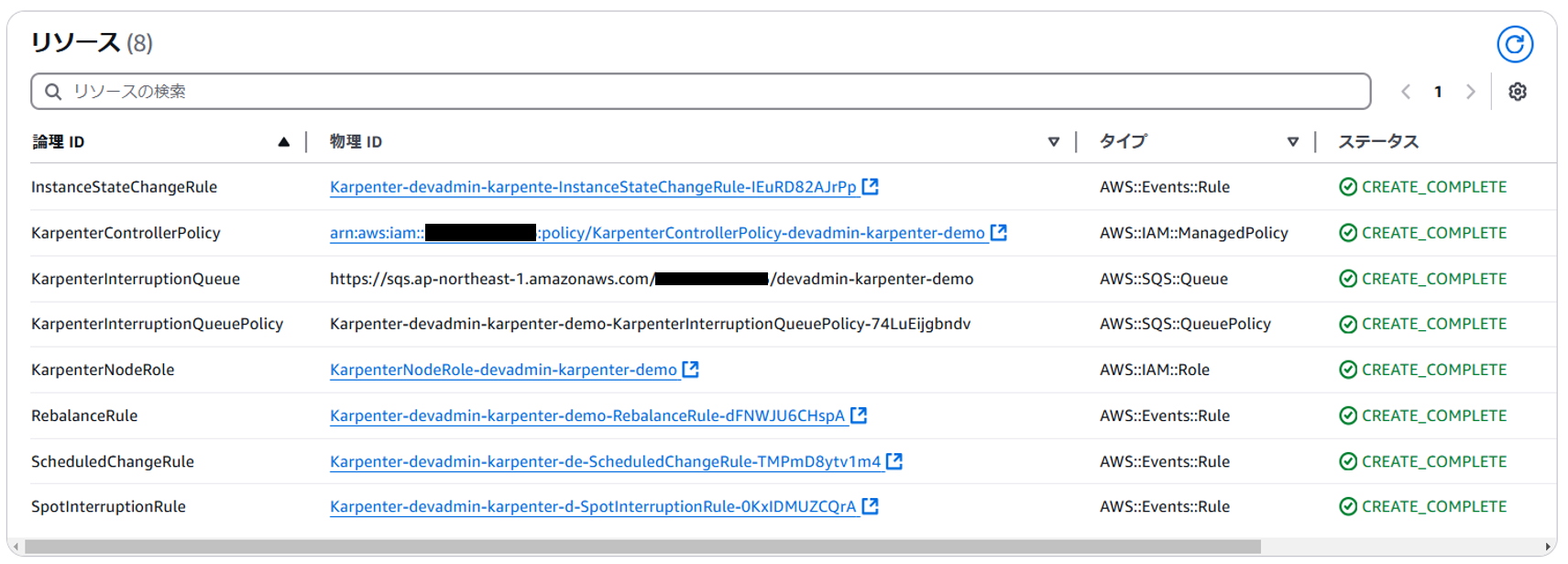Open external link icon for InstanceStateChangeRule
Image resolution: width=1568 pixels, height=564 pixels.
871,186
